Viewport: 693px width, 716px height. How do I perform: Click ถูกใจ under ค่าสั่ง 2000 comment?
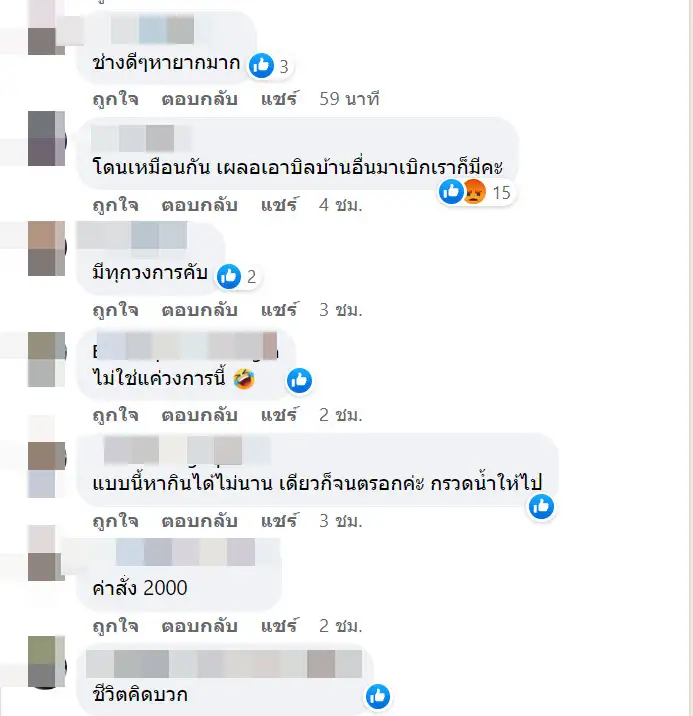[116, 626]
